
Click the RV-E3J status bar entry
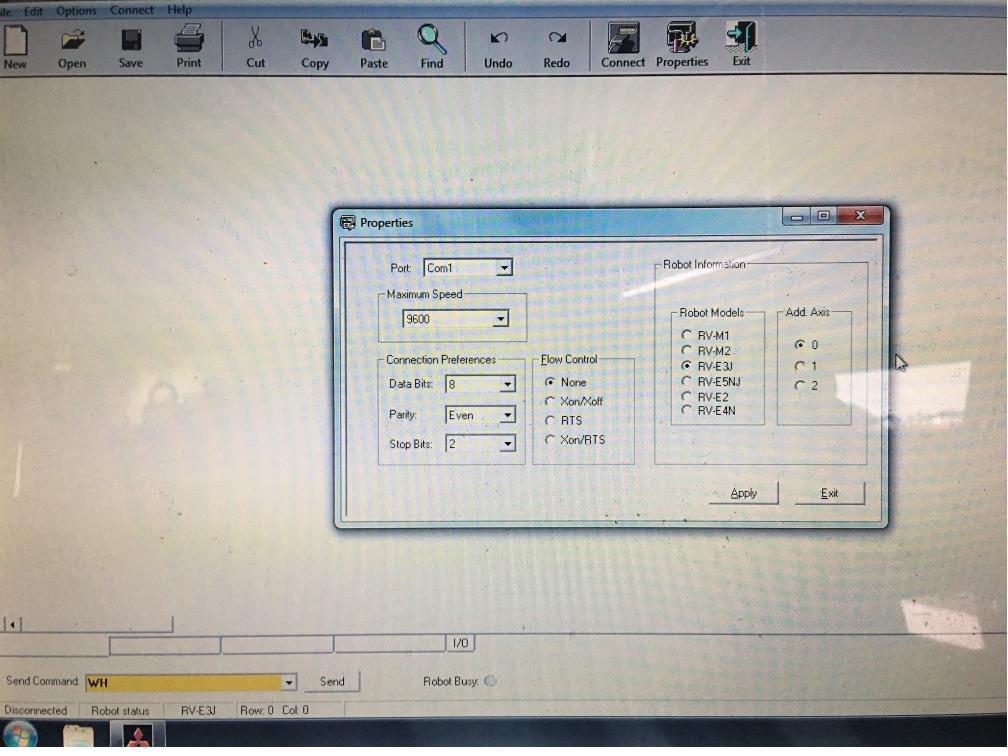(198, 710)
